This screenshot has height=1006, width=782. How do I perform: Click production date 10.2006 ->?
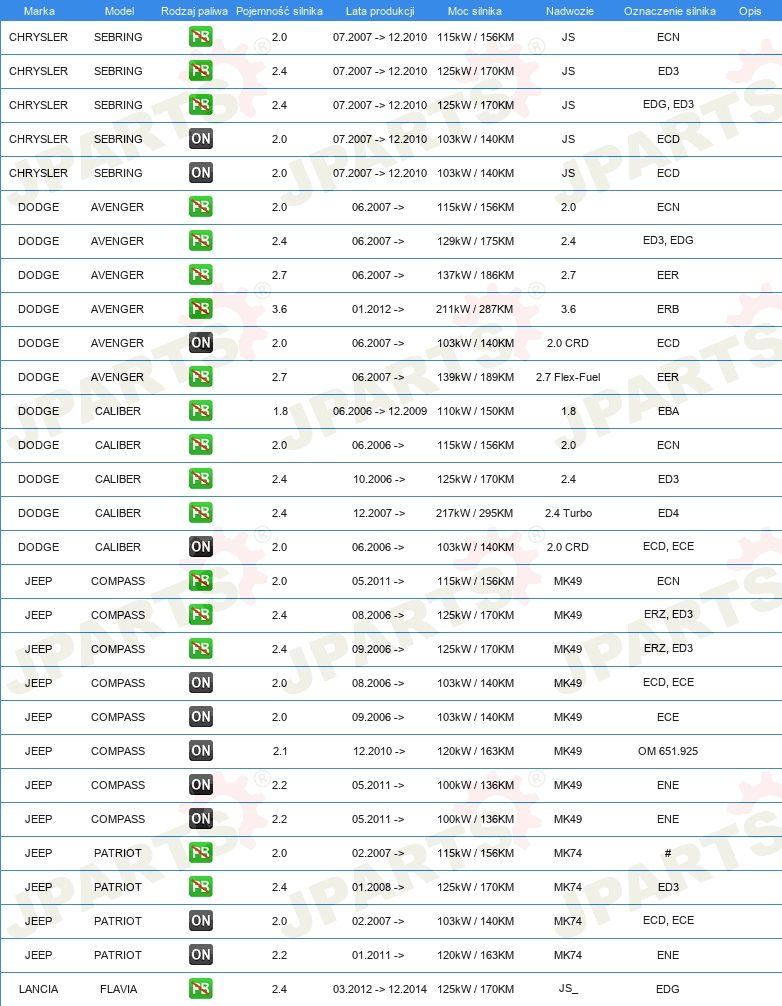point(379,479)
